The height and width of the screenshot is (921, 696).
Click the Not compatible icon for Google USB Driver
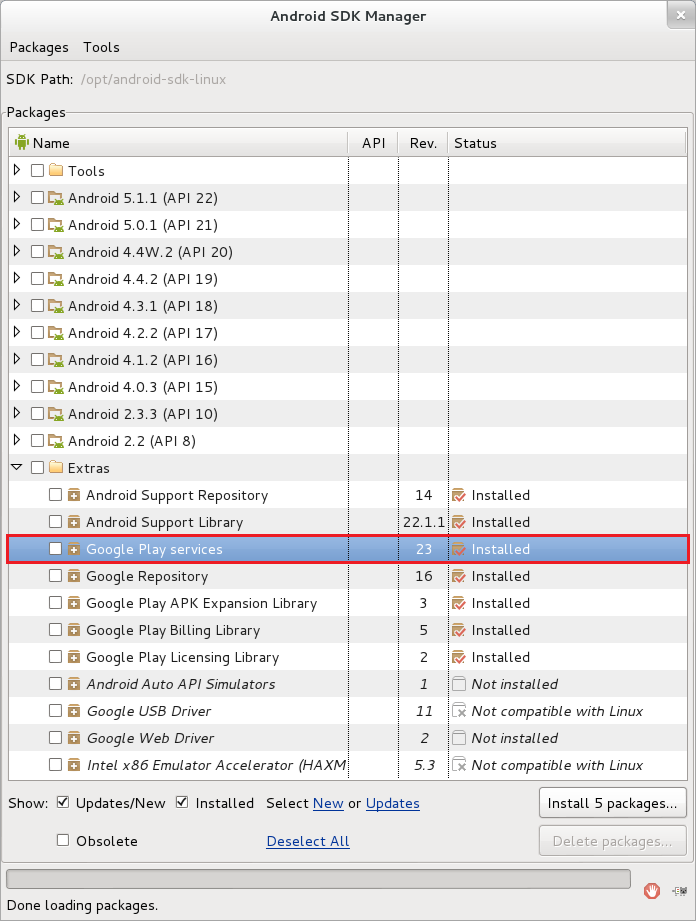[459, 711]
